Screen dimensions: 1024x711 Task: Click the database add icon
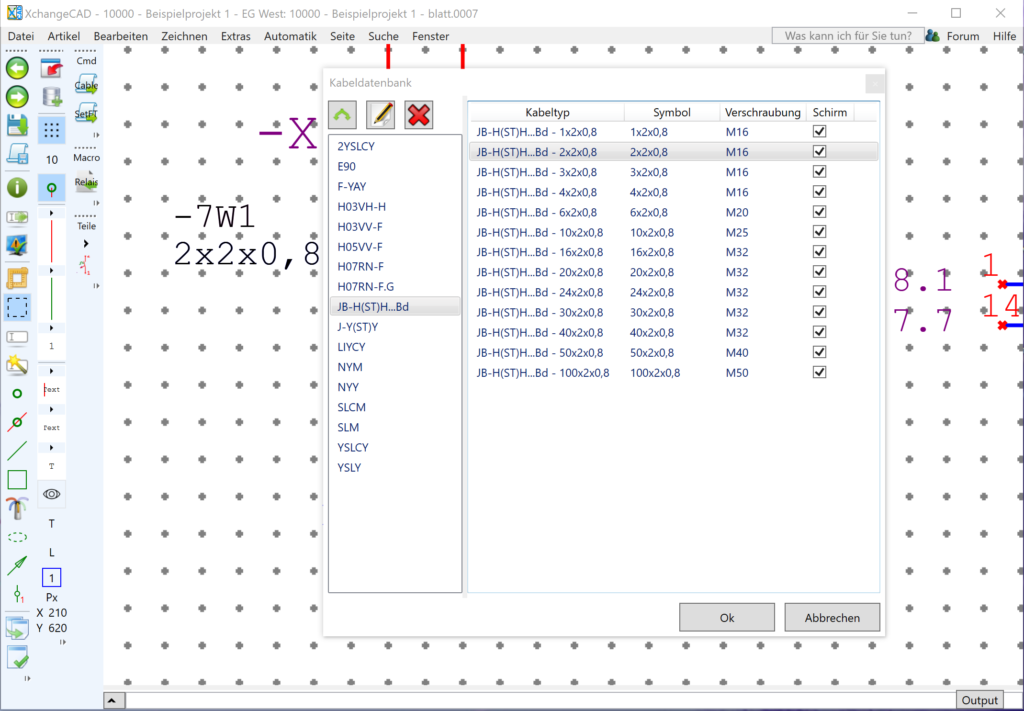click(x=51, y=98)
